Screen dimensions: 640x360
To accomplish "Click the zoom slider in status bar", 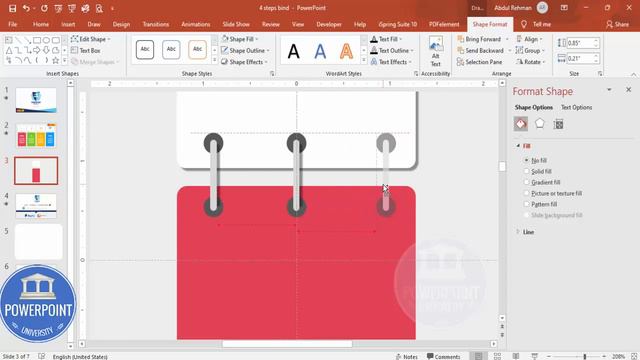I will (x=577, y=356).
